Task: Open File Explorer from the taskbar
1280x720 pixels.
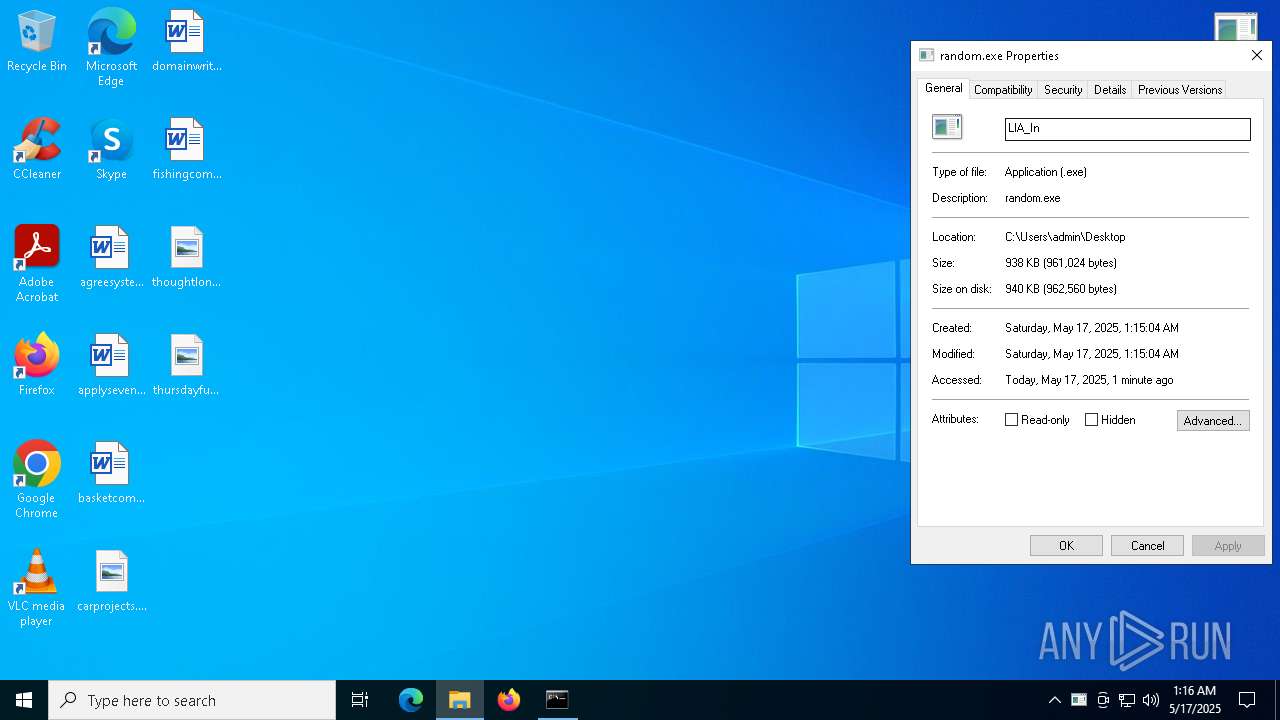Action: click(x=460, y=700)
